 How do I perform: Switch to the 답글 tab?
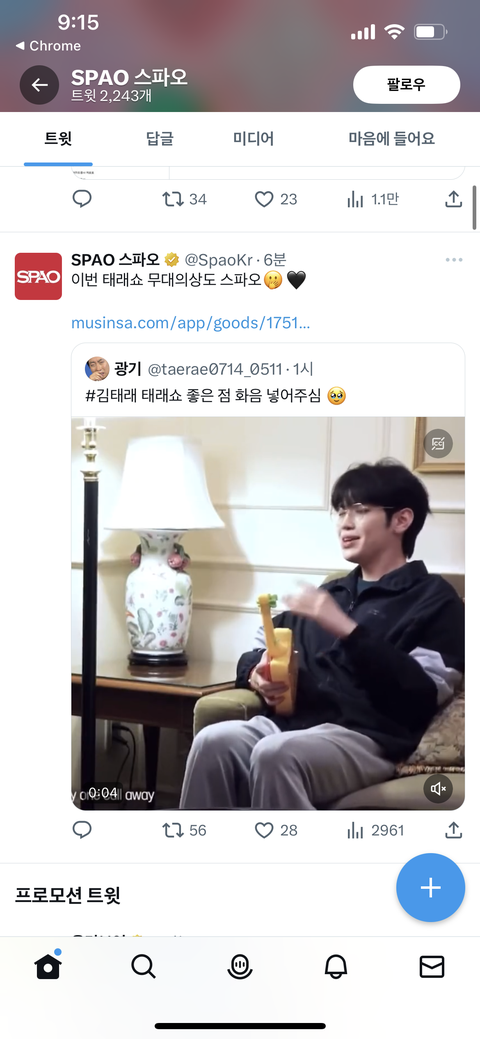tap(159, 138)
